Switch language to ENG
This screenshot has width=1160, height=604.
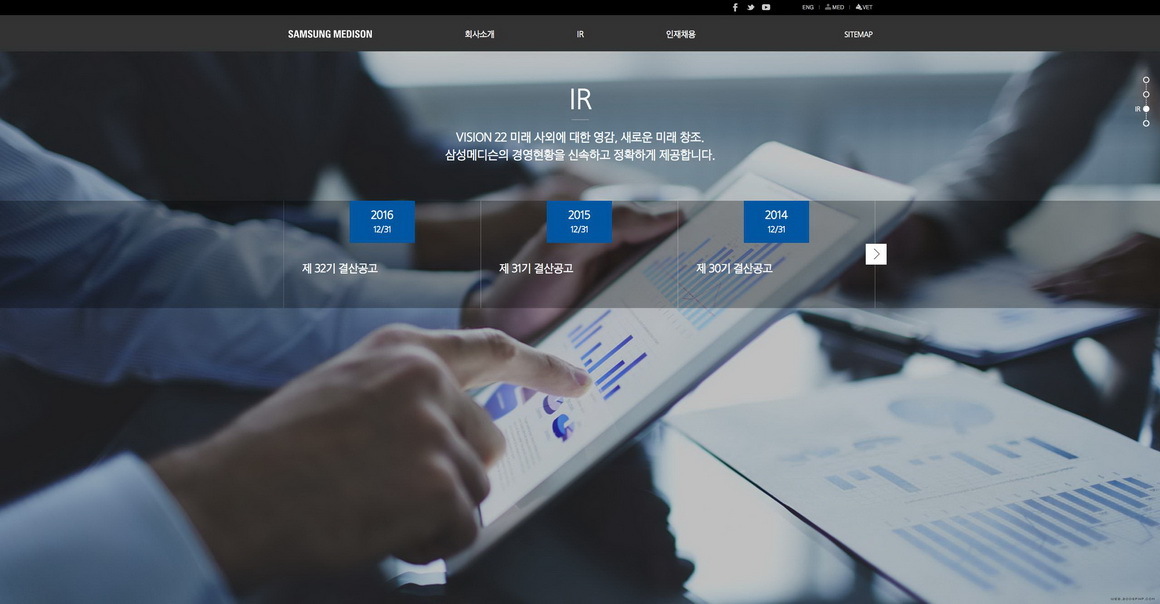tap(808, 7)
